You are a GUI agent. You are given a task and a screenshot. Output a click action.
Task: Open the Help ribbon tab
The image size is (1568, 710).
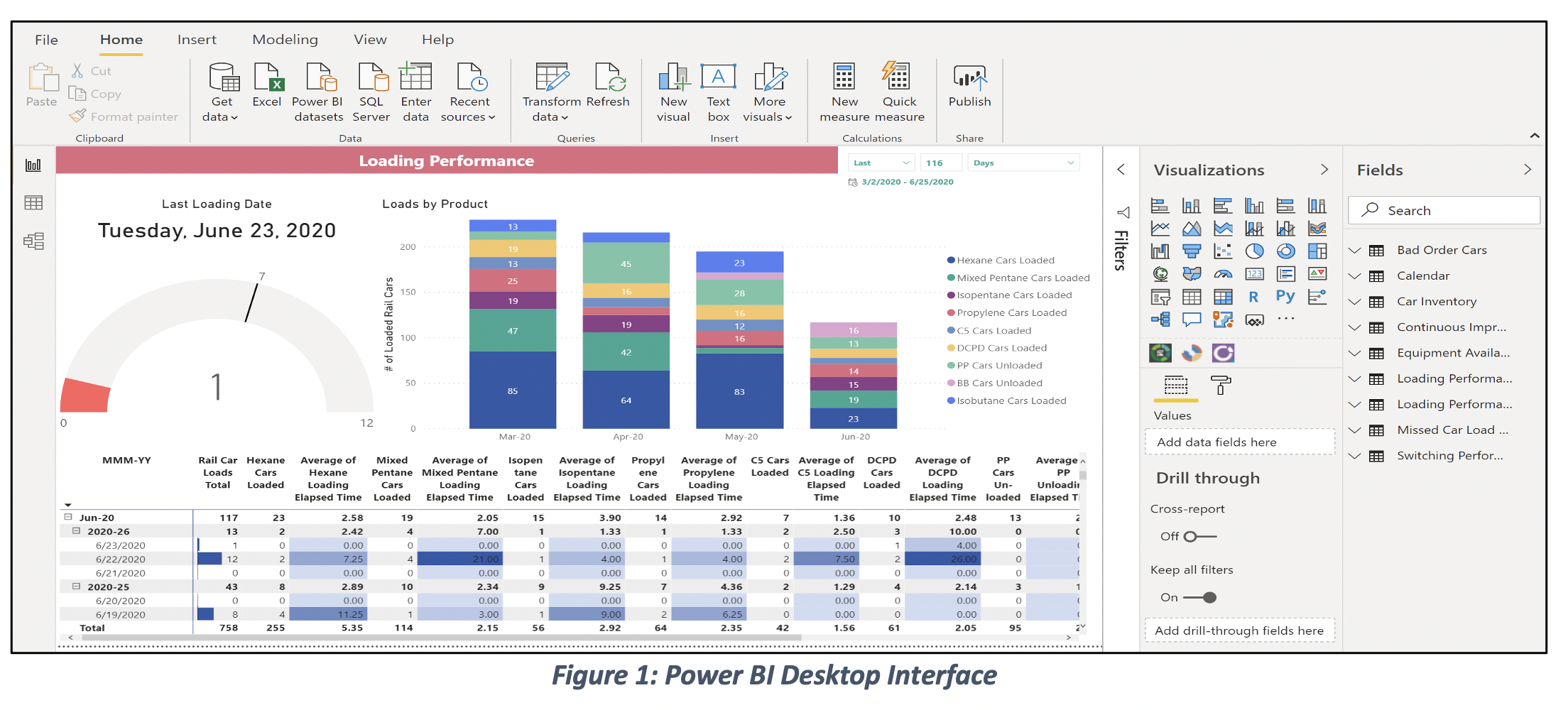coord(437,40)
